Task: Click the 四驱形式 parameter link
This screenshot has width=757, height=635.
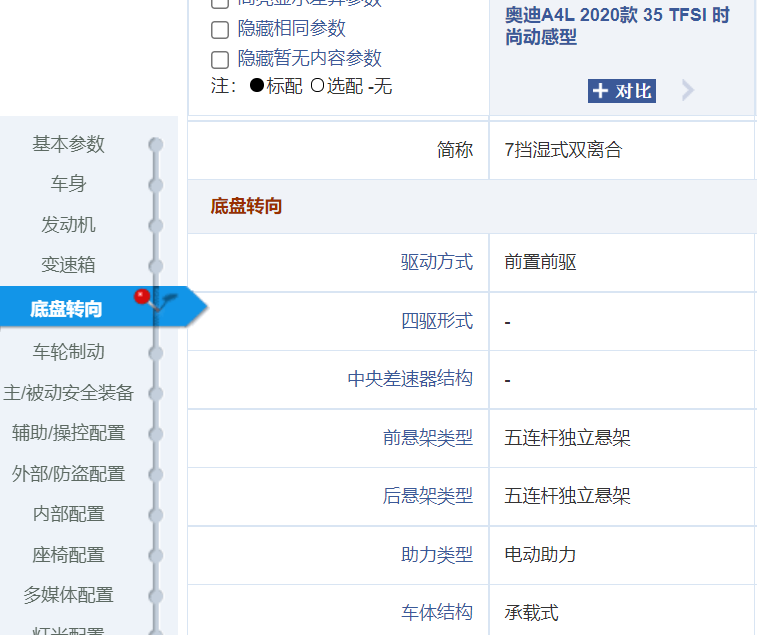Action: coord(436,321)
